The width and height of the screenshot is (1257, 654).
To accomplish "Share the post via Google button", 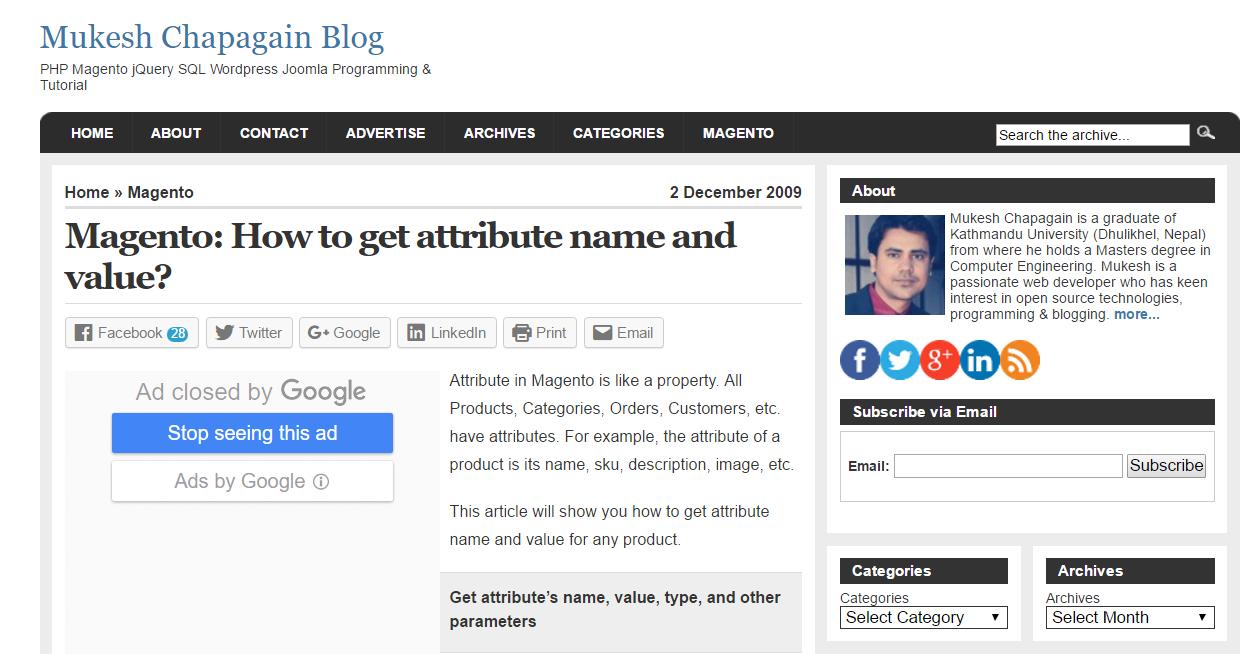I will point(344,333).
